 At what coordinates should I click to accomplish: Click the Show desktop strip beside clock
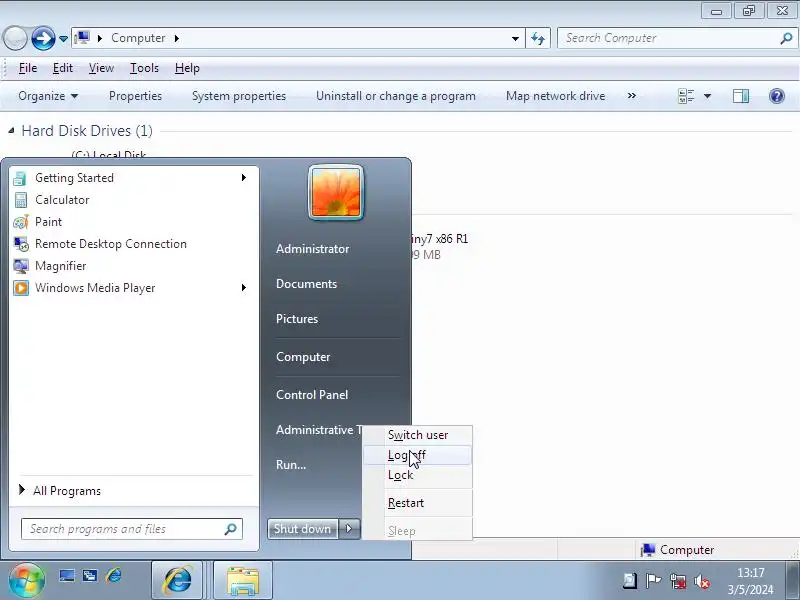click(793, 580)
